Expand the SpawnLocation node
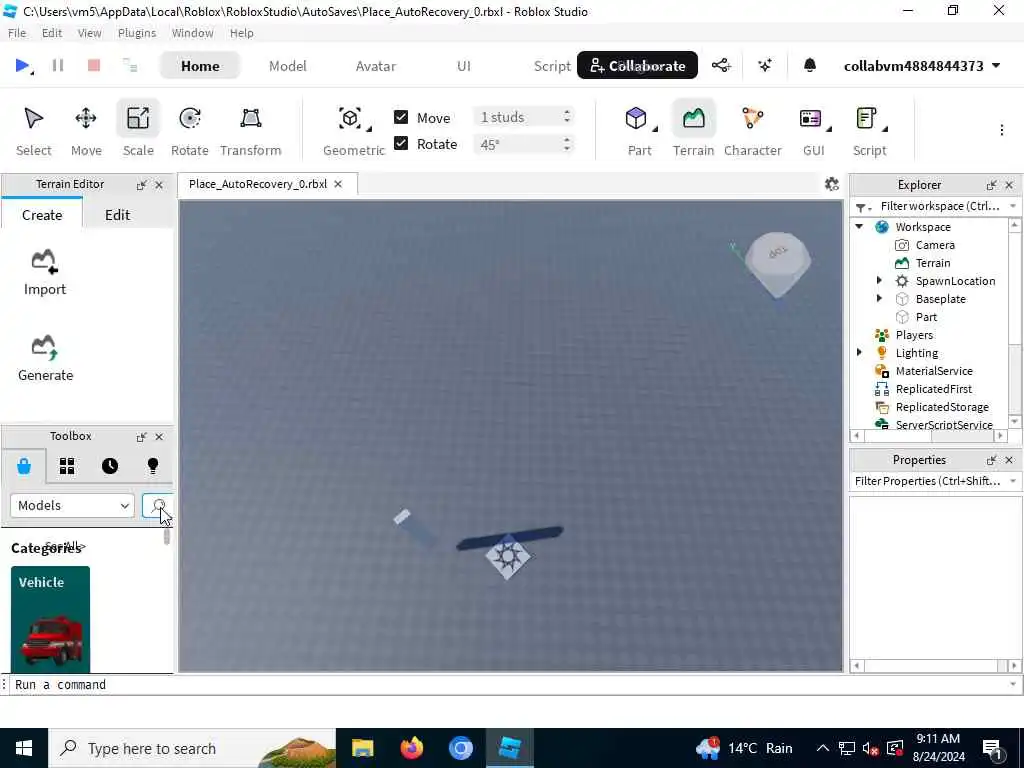 click(x=879, y=281)
